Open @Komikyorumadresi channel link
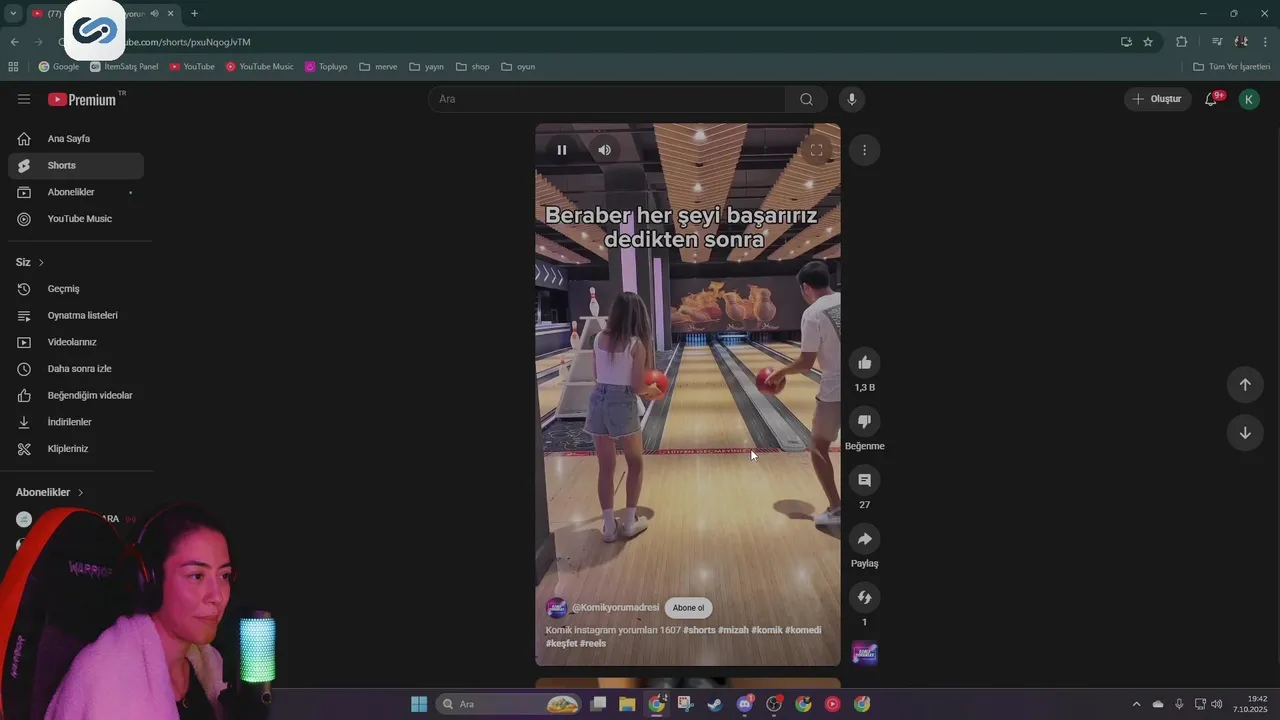This screenshot has width=1280, height=720. tap(615, 608)
